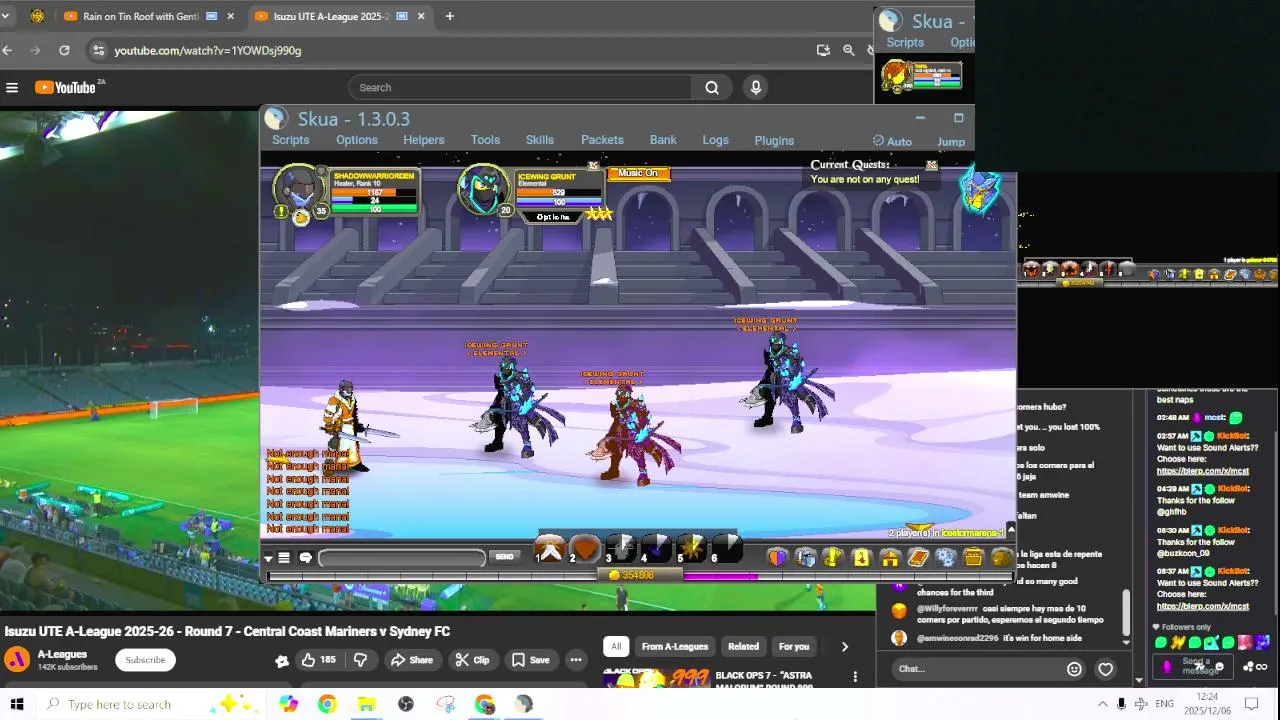Click YouTube voice search microphone
Viewport: 1280px width, 720px height.
pos(756,88)
